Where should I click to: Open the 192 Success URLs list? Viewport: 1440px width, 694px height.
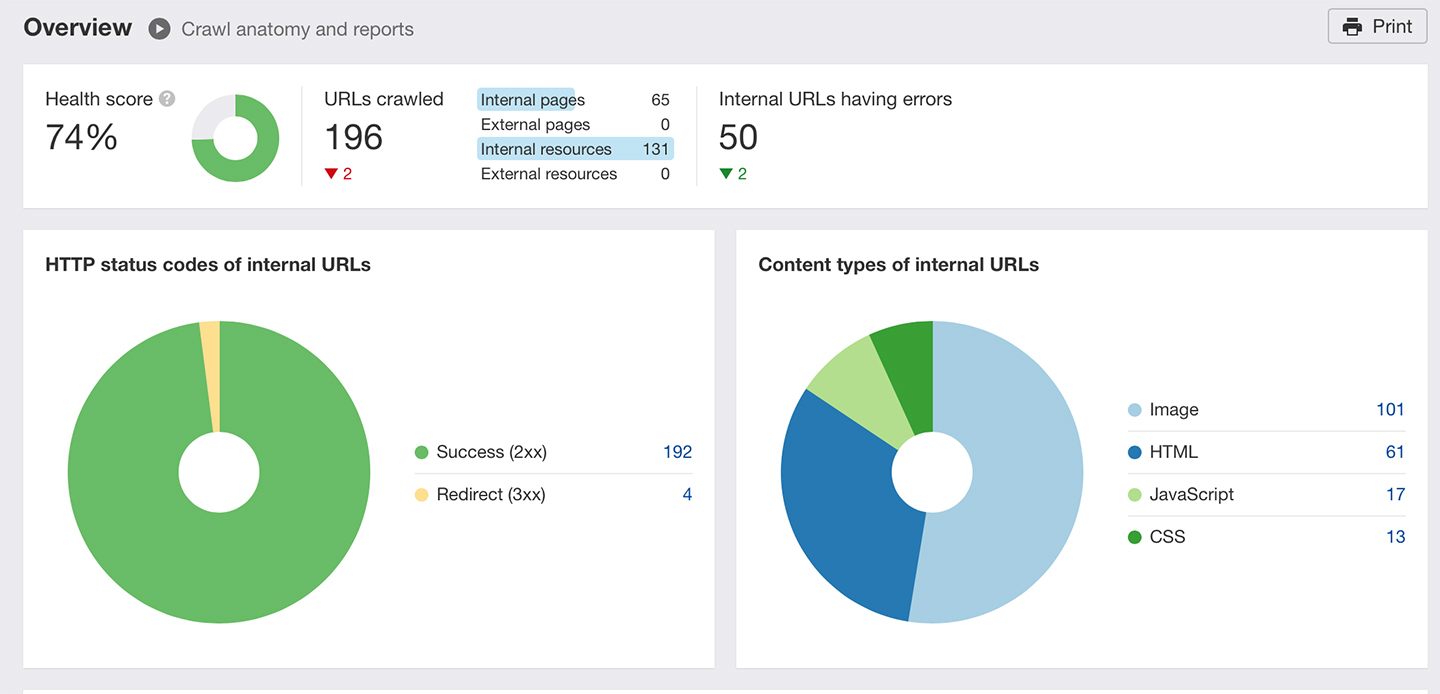point(679,452)
